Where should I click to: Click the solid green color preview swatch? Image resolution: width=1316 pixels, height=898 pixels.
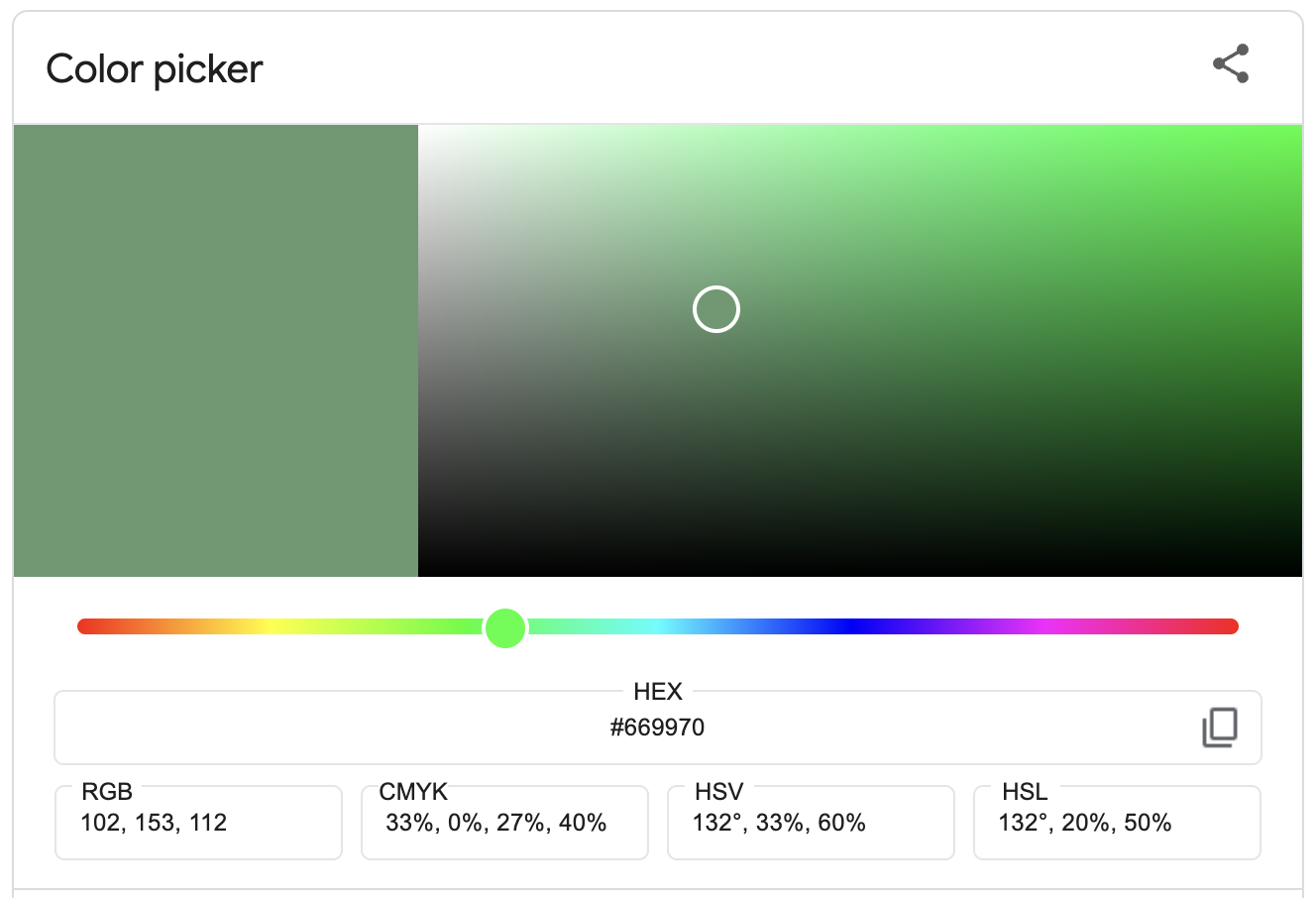tap(216, 350)
